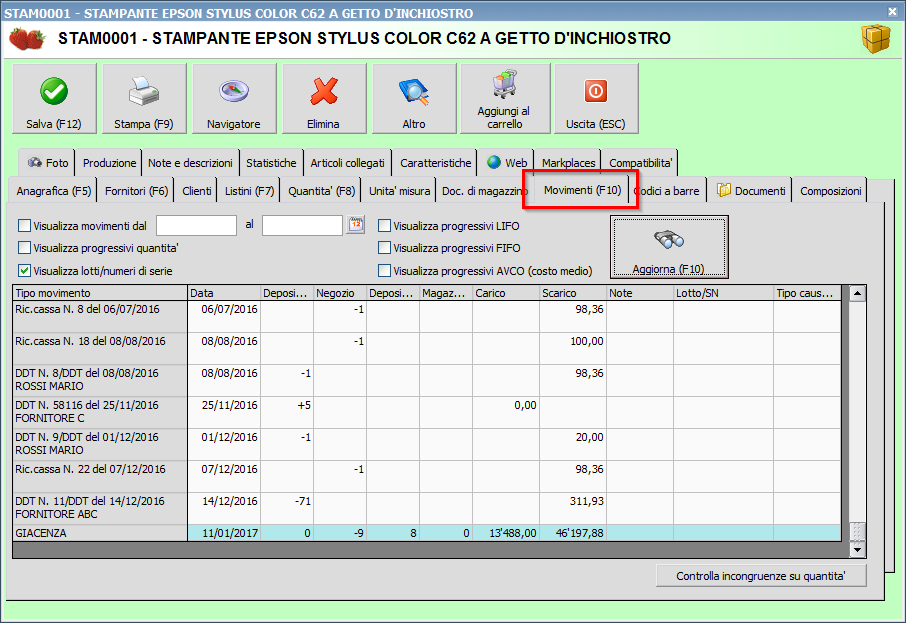Click the camera icon on Foto tab
Image resolution: width=906 pixels, height=623 pixels.
(35, 162)
